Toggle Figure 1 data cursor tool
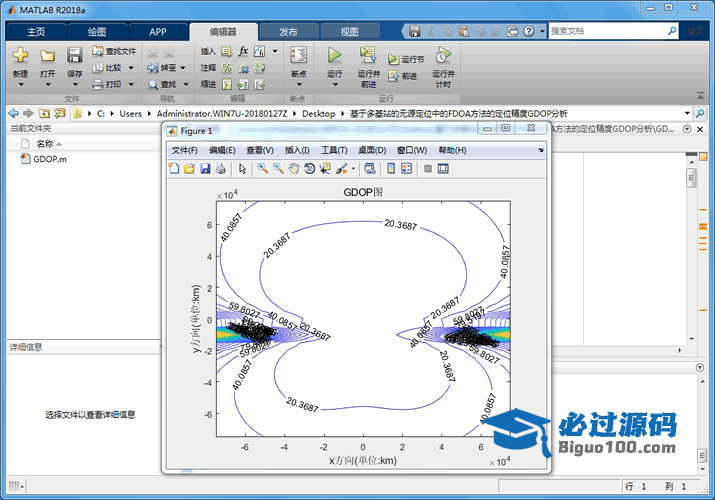This screenshot has width=715, height=500. pos(325,169)
